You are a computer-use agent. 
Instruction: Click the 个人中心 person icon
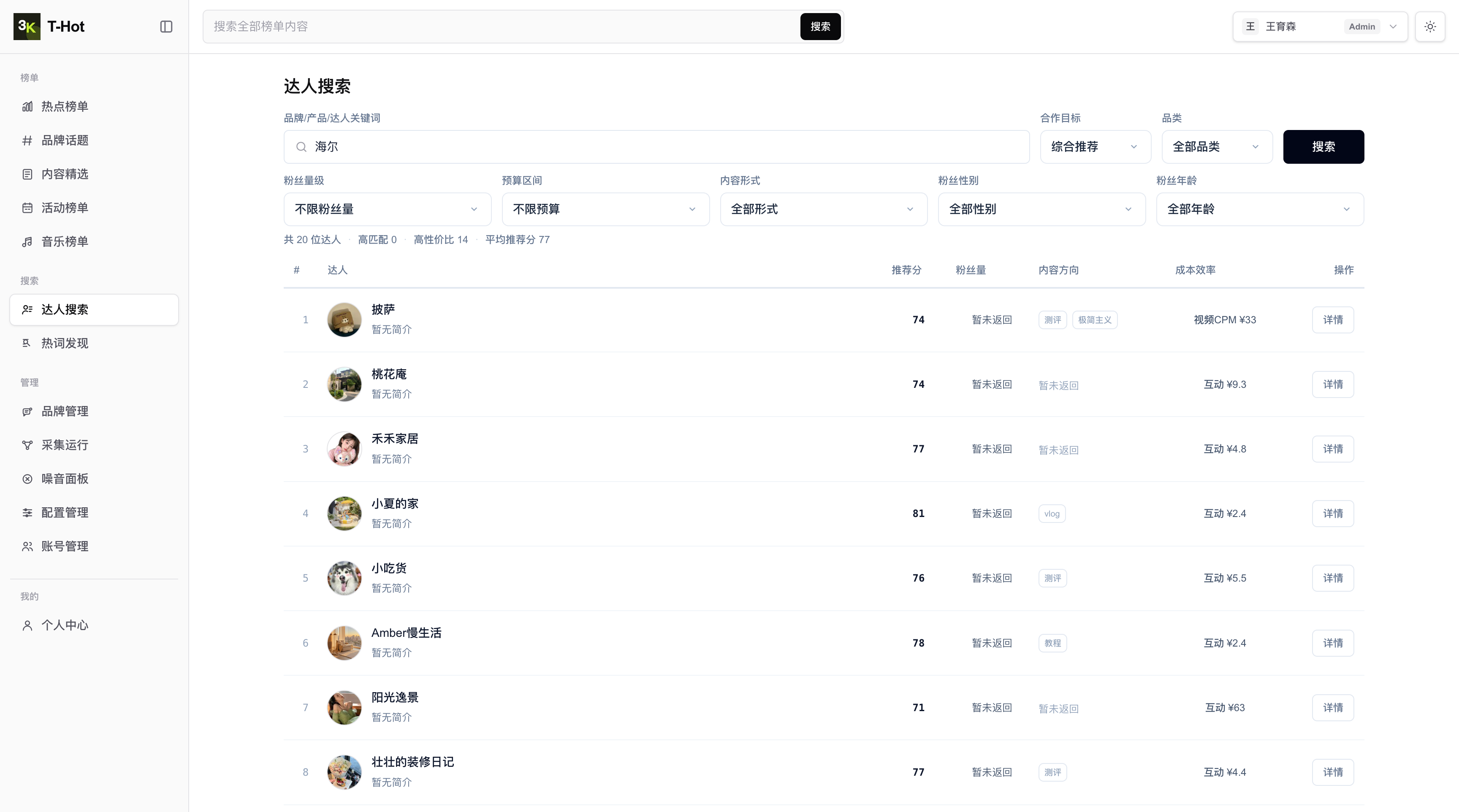[27, 625]
